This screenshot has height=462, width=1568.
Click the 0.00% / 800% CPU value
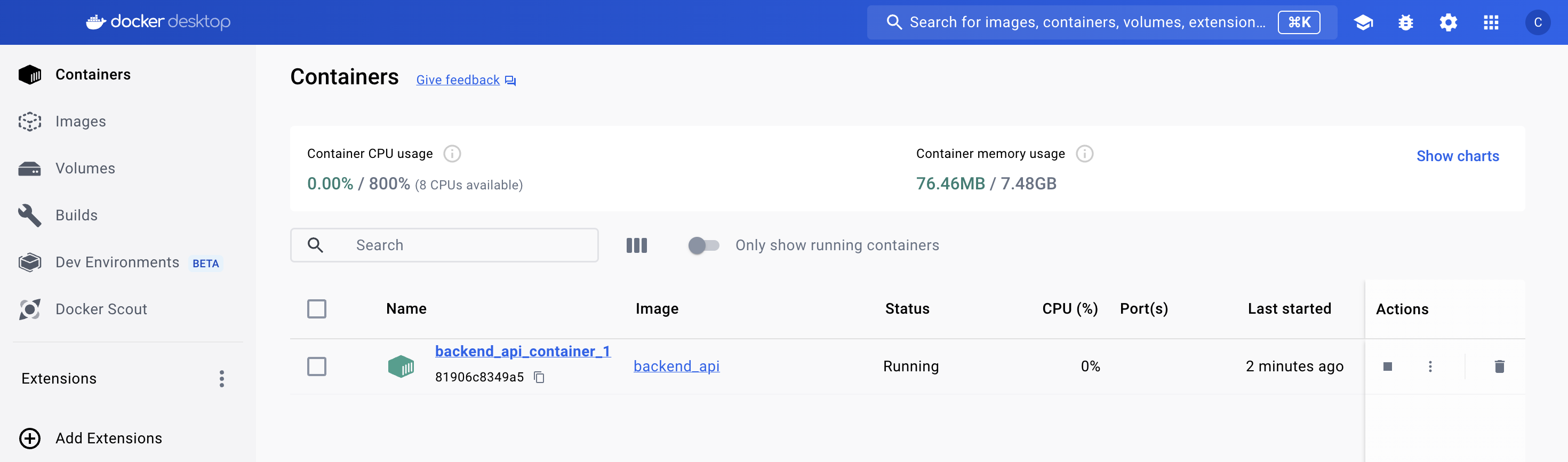click(358, 184)
